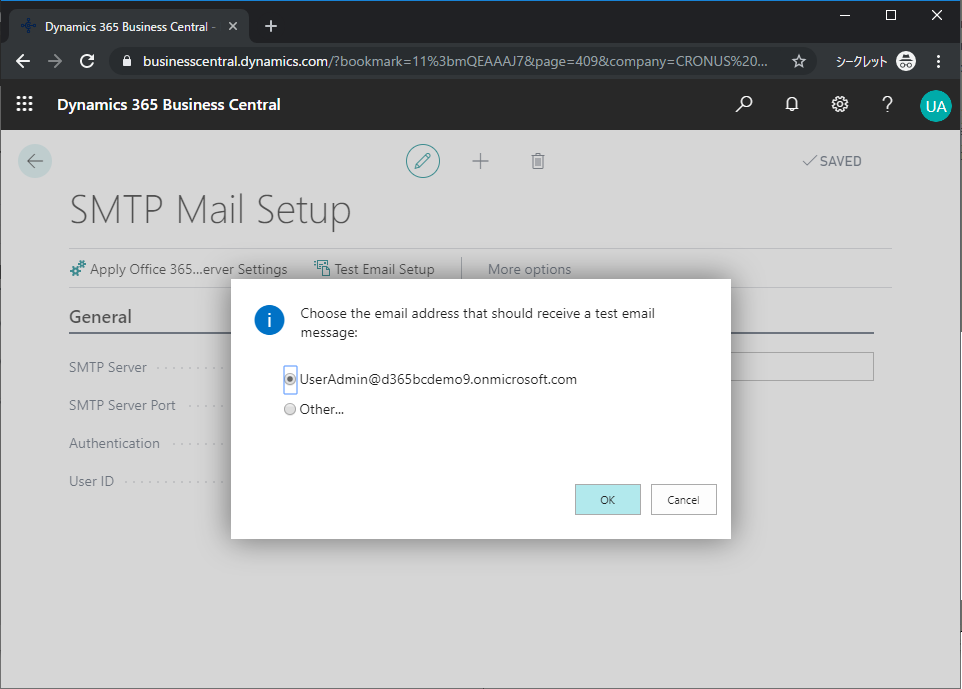Go back using the page arrow button

[35, 161]
